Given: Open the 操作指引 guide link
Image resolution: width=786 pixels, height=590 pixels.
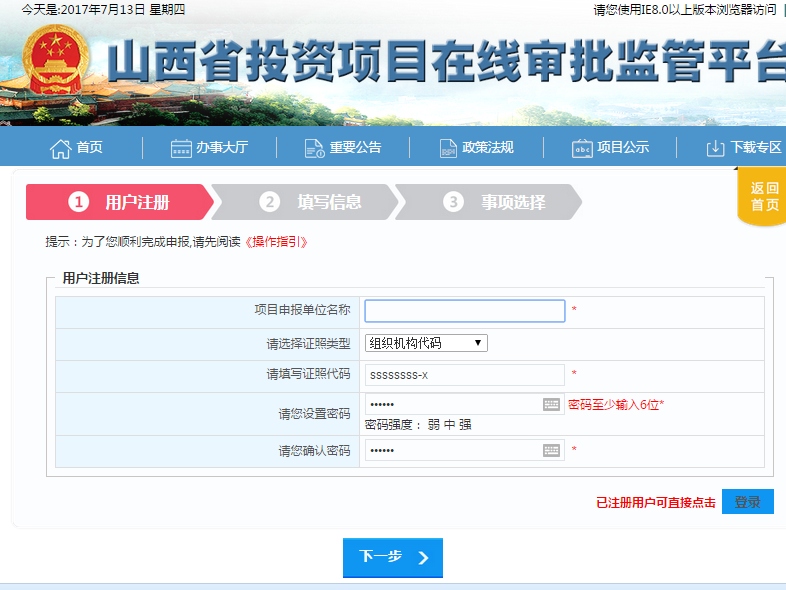Looking at the screenshot, I should click(x=276, y=242).
